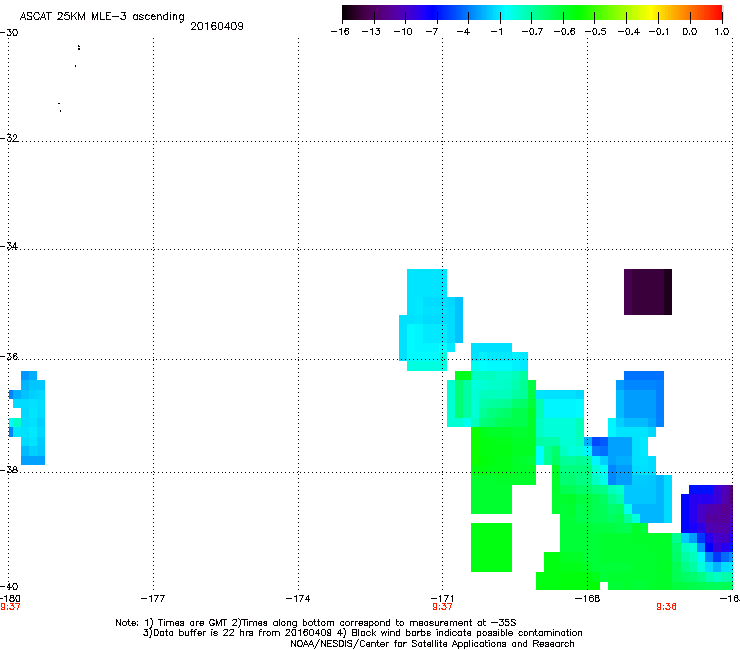Click the -34 latitude axis label
Screen dimensions: 740x650
tap(9, 246)
